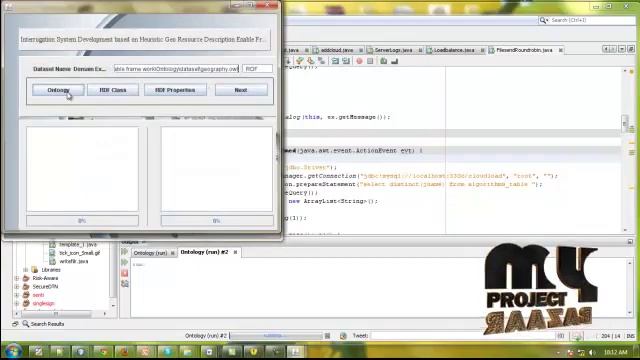Viewport: 640px width, 360px height.
Task: Expand the SecureDTN project node
Action: click(x=17, y=287)
